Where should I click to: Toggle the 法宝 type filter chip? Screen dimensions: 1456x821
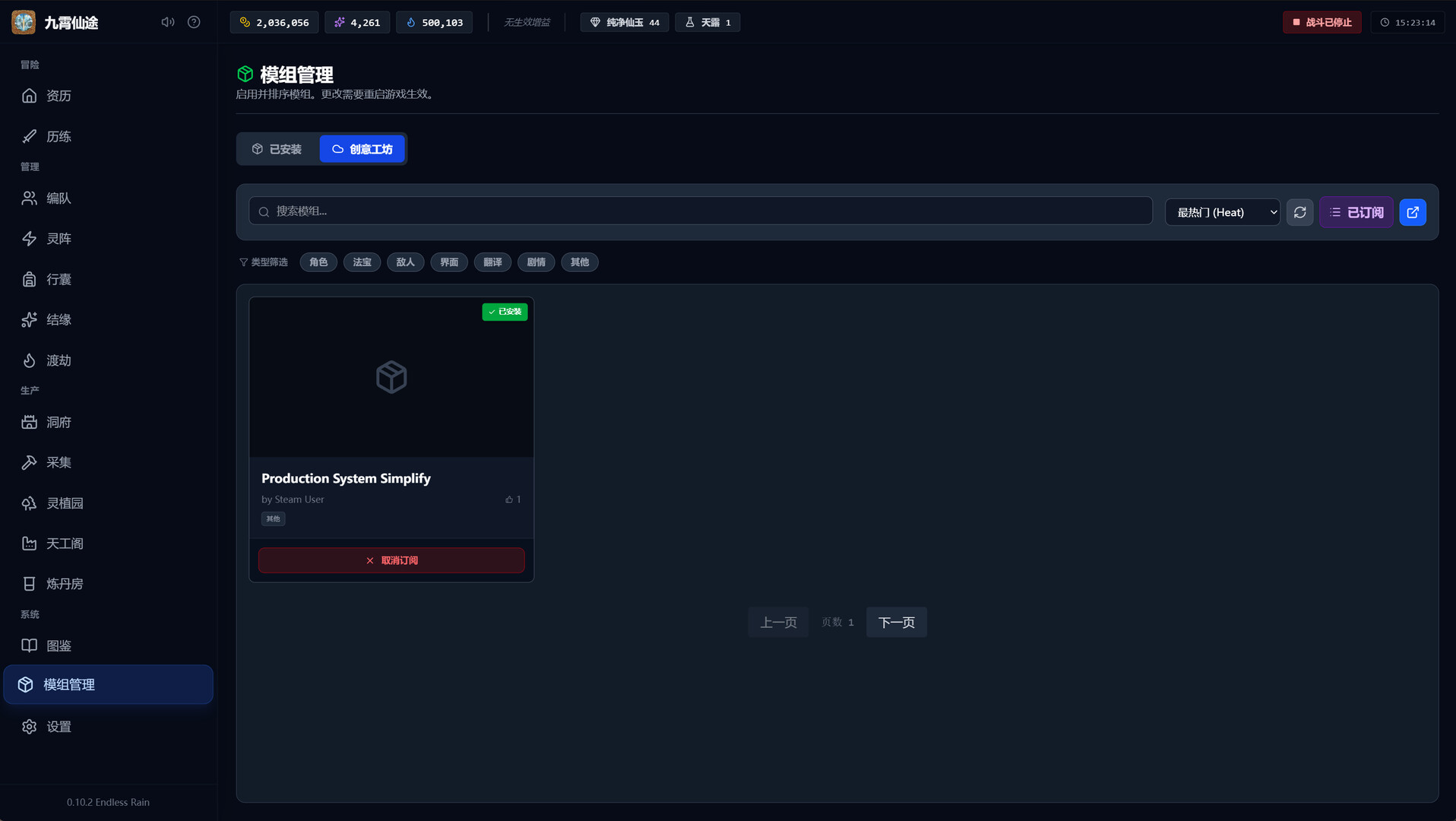click(x=362, y=262)
